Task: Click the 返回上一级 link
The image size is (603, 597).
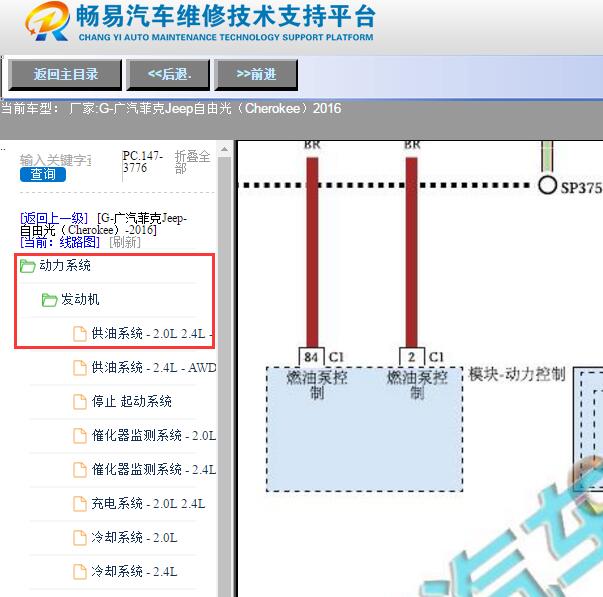Action: 54,218
